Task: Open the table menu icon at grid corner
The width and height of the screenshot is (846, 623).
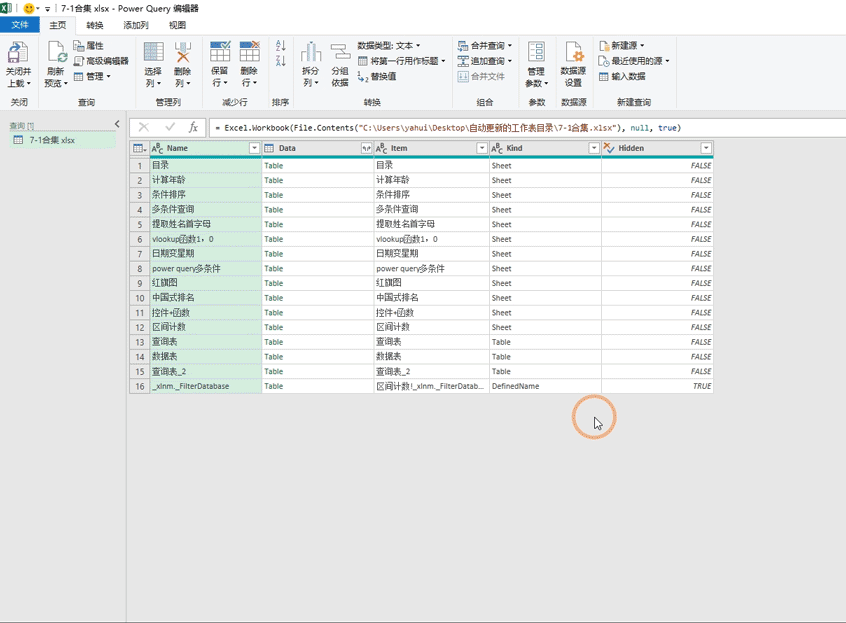Action: tap(140, 148)
